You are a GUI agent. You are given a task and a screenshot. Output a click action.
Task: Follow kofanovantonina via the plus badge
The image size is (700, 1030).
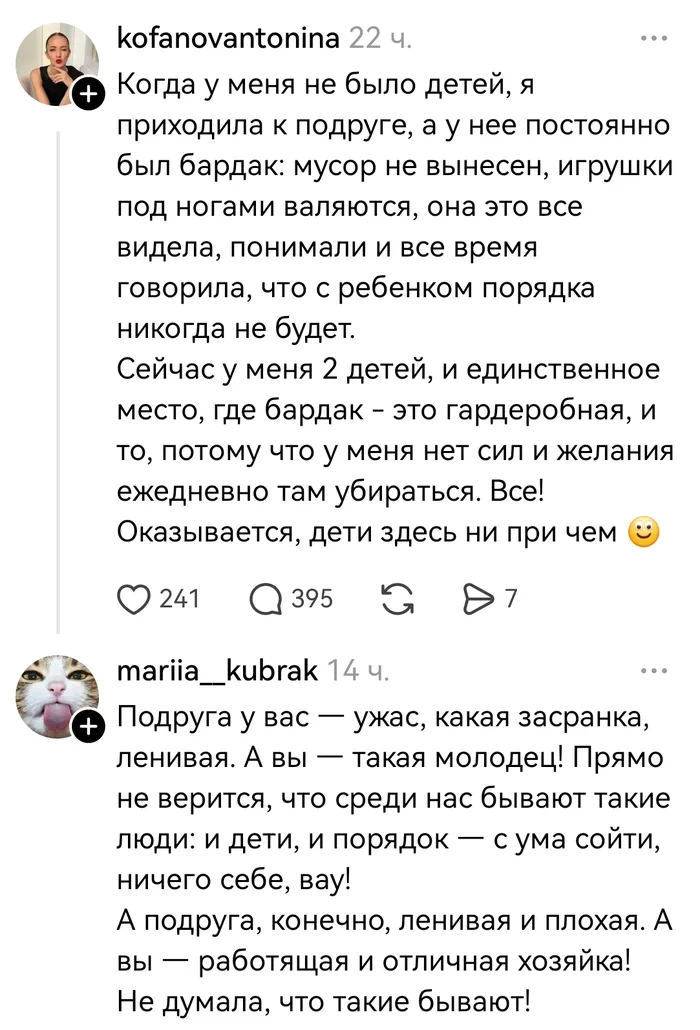point(88,94)
